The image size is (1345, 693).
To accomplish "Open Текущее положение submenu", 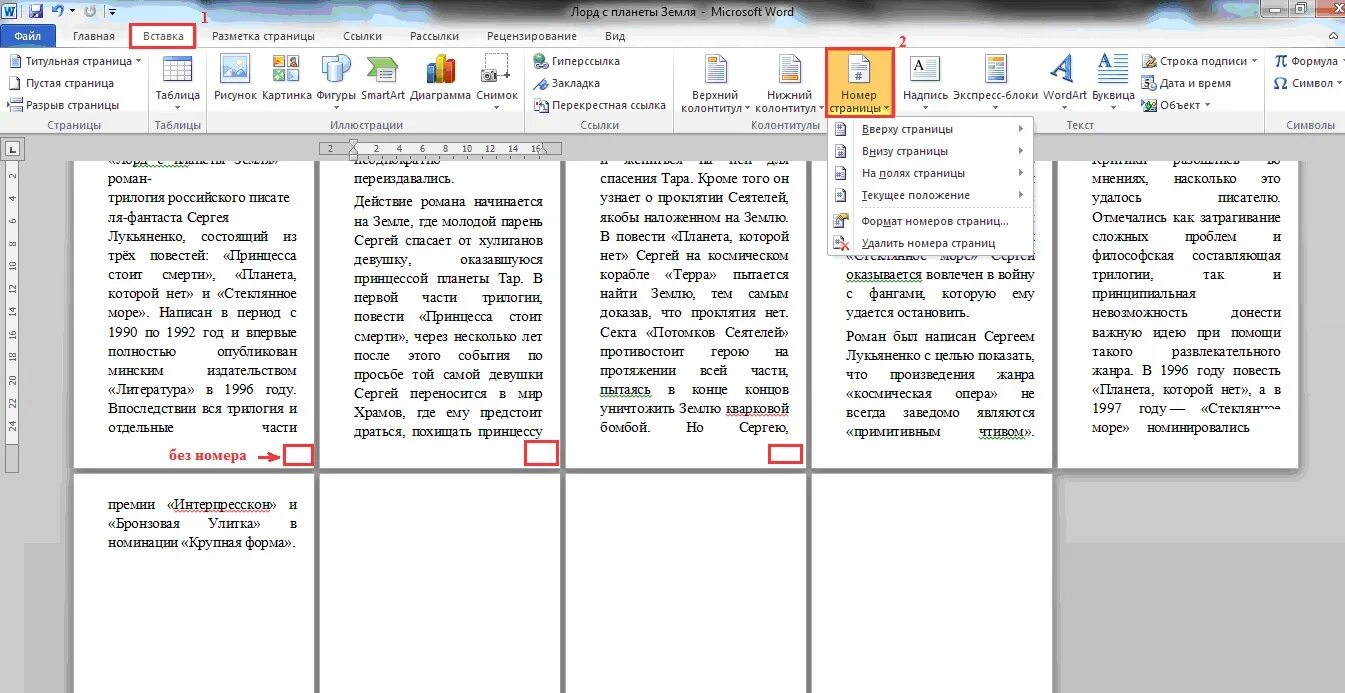I will click(x=930, y=195).
